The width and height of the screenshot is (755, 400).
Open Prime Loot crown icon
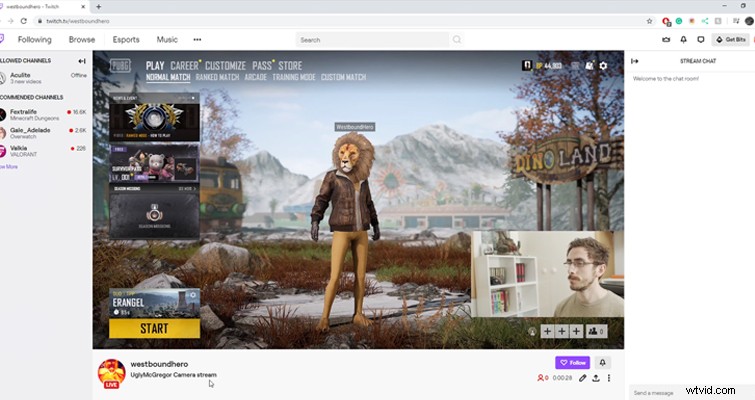[666, 39]
